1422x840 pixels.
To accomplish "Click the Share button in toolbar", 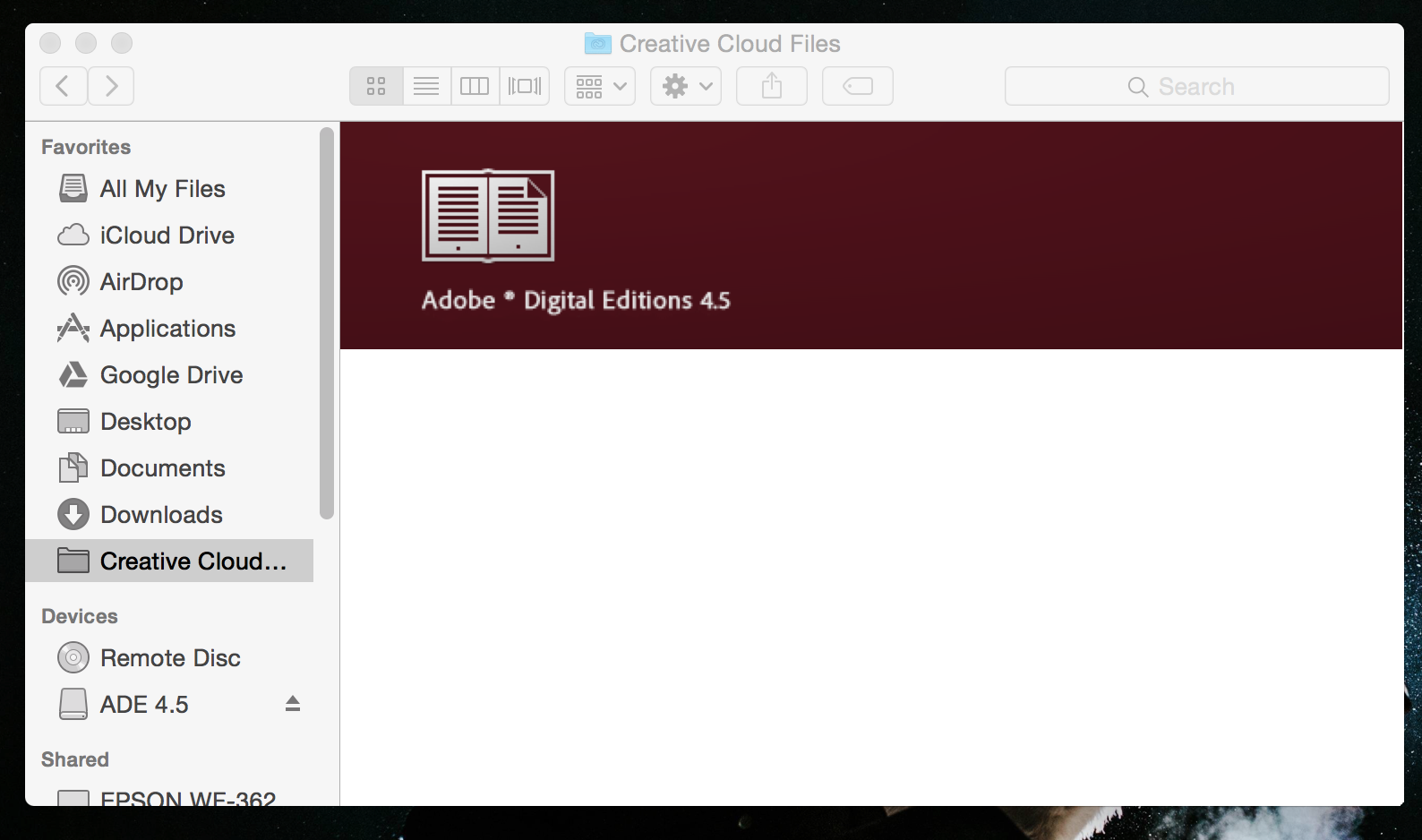I will click(x=772, y=86).
